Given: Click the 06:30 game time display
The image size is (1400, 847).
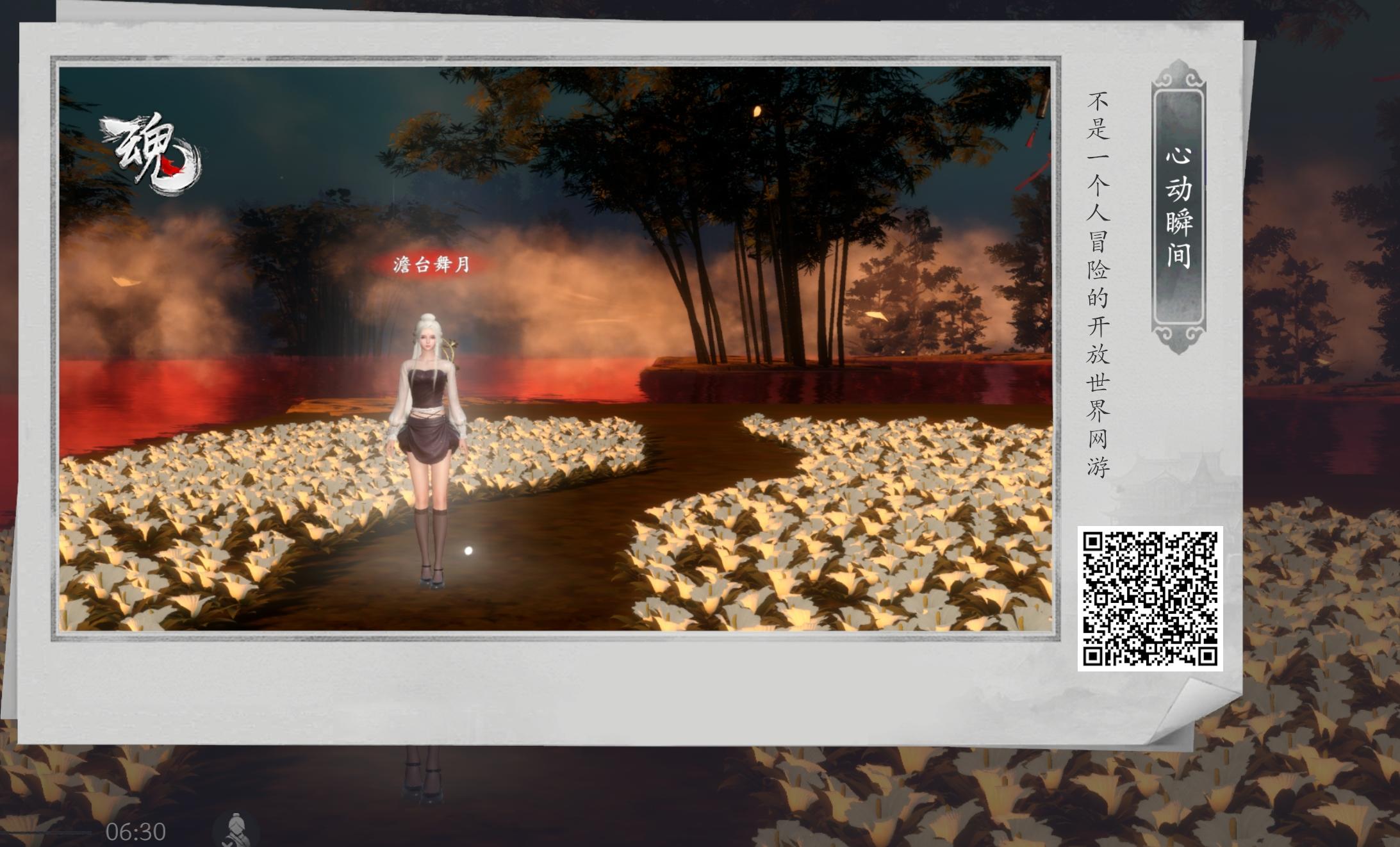Looking at the screenshot, I should pyautogui.click(x=136, y=832).
